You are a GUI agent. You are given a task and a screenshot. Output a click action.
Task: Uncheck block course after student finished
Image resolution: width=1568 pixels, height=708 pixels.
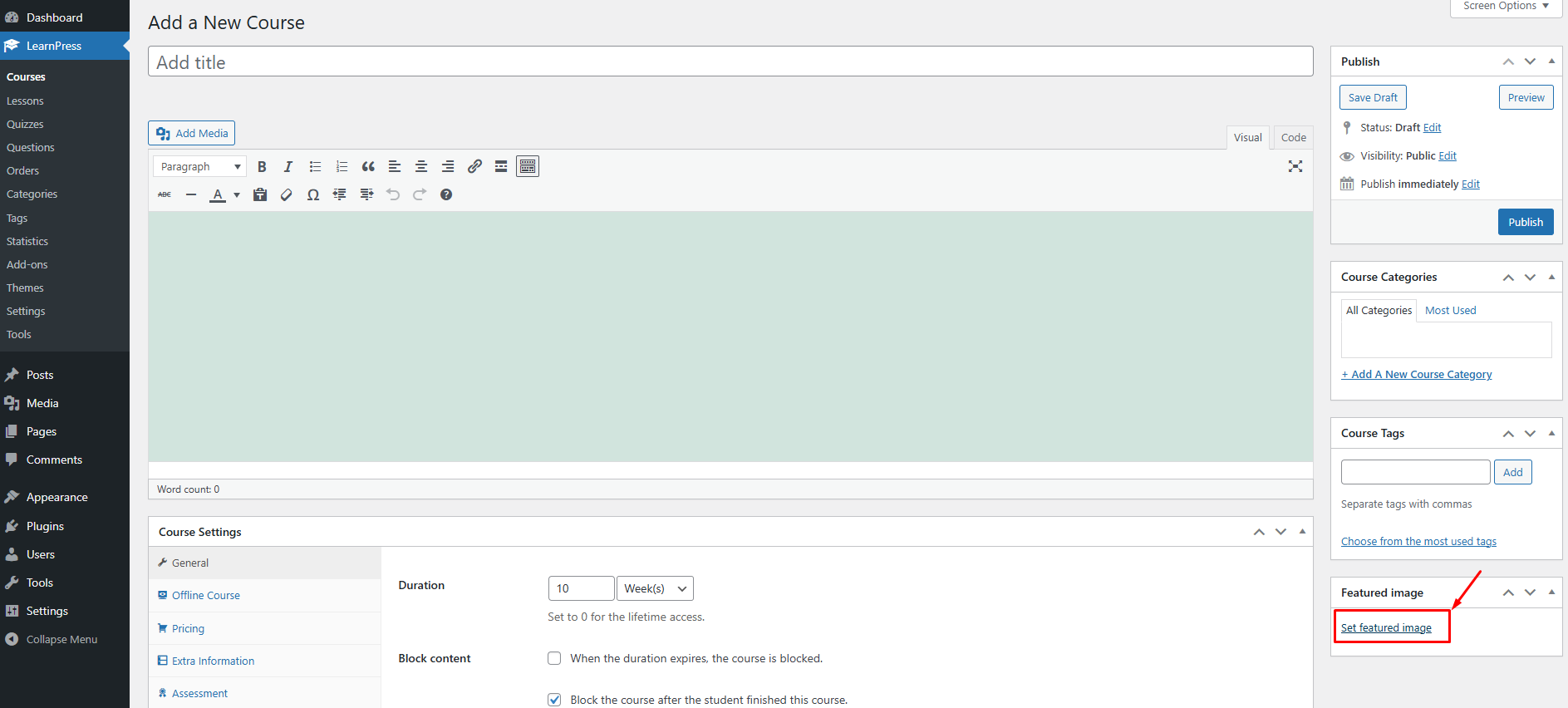554,700
